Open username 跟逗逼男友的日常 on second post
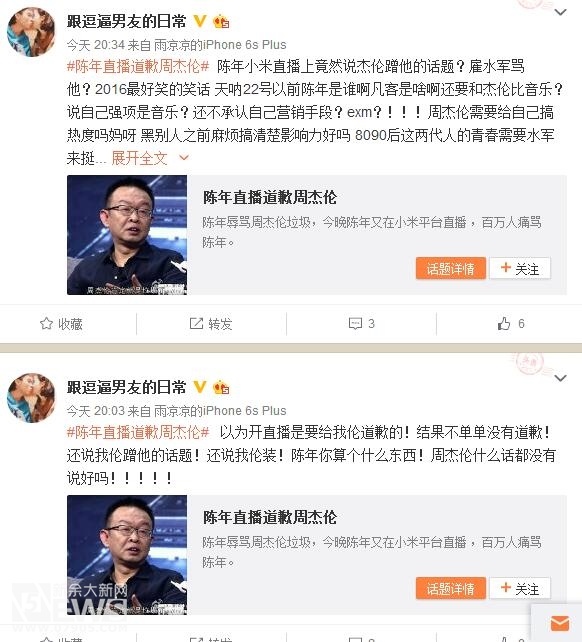582x642 pixels. point(127,387)
